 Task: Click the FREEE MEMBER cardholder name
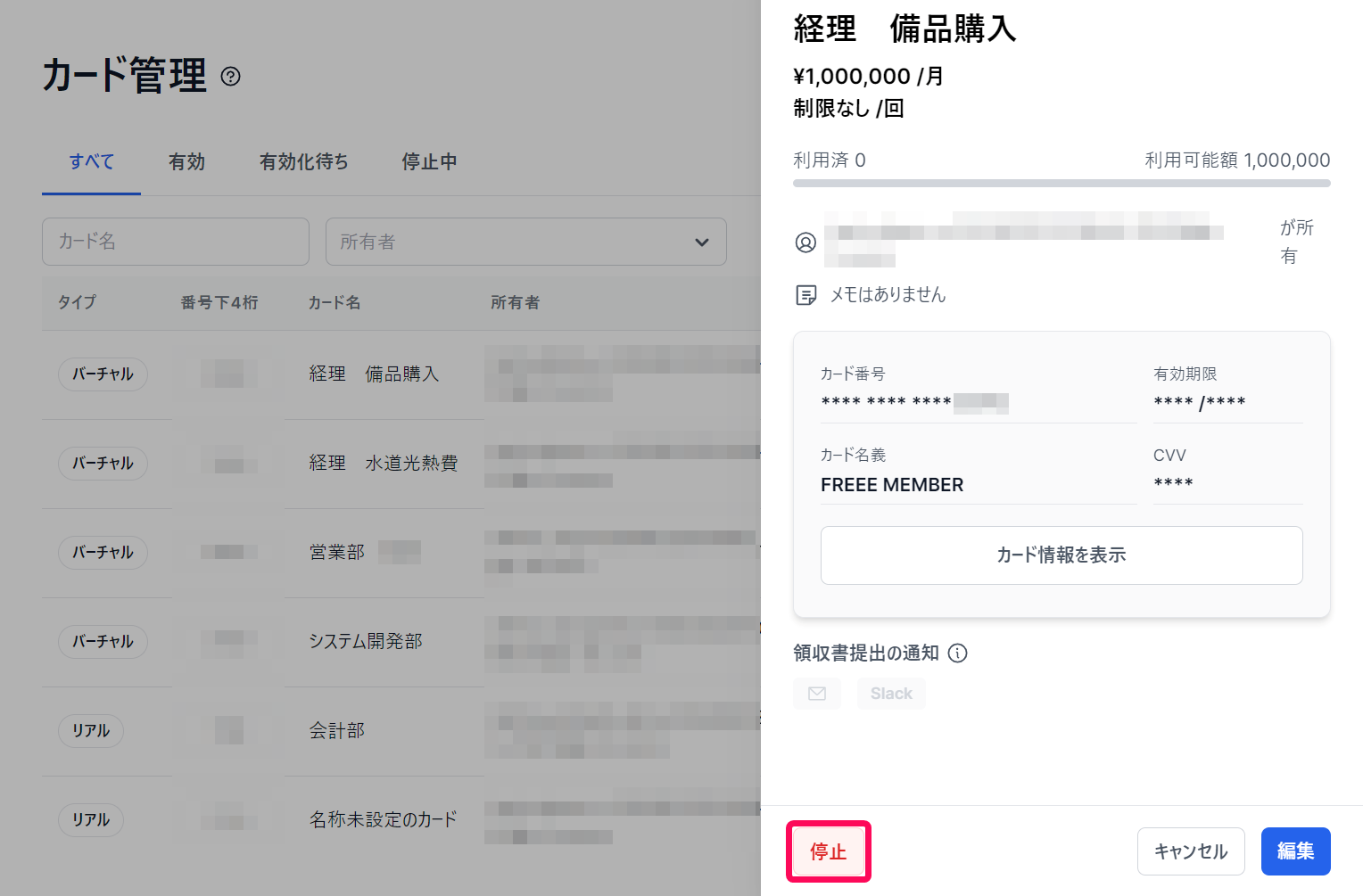coord(892,485)
